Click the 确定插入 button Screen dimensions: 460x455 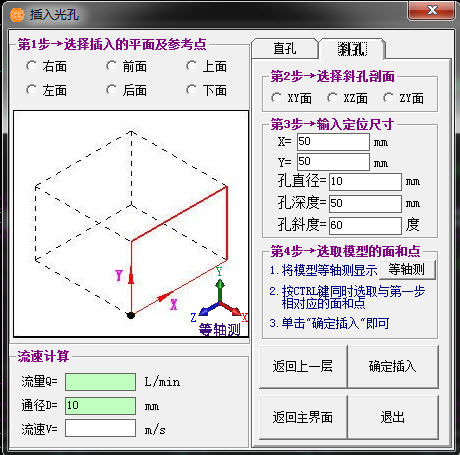pyautogui.click(x=393, y=366)
